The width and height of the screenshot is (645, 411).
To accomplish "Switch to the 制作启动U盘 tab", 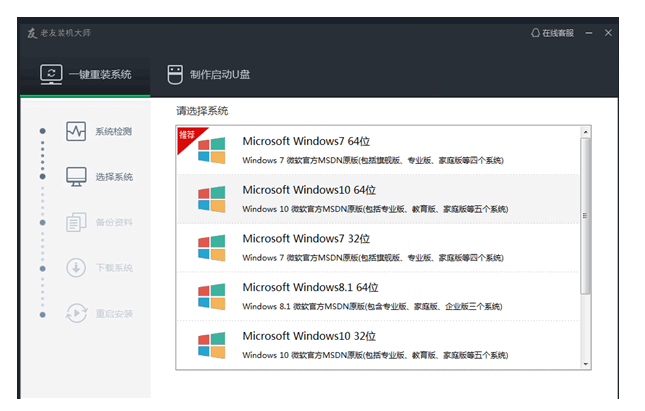I will point(209,75).
